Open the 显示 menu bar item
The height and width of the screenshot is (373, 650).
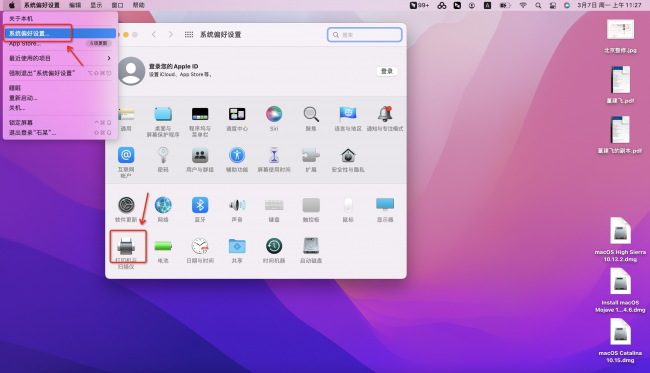coord(96,5)
